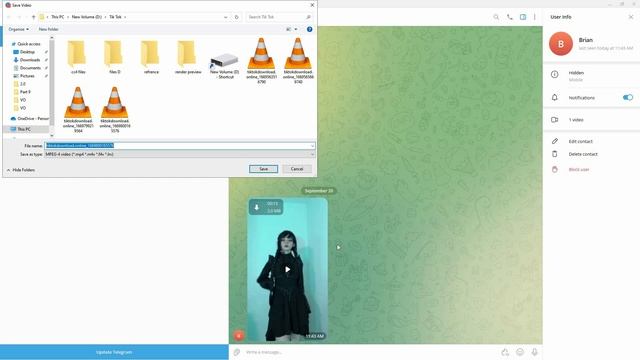Viewport: 640px width, 360px height.
Task: Select Block user option
Action: (x=579, y=169)
